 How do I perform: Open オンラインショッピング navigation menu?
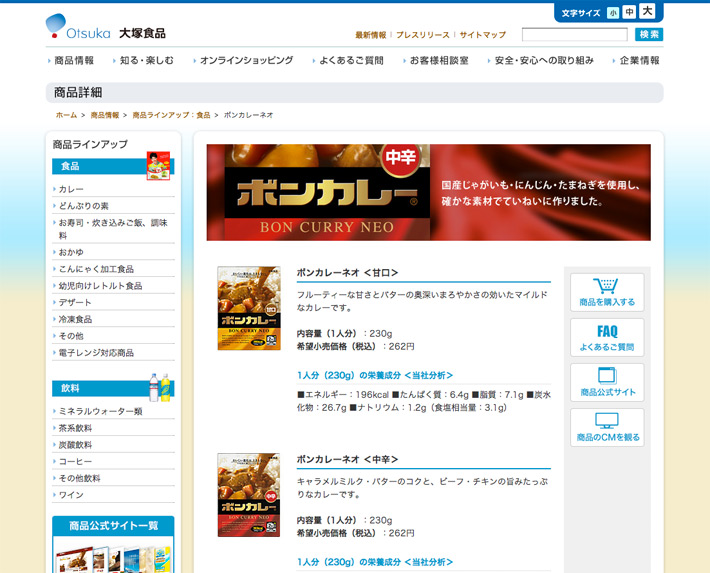(x=246, y=60)
